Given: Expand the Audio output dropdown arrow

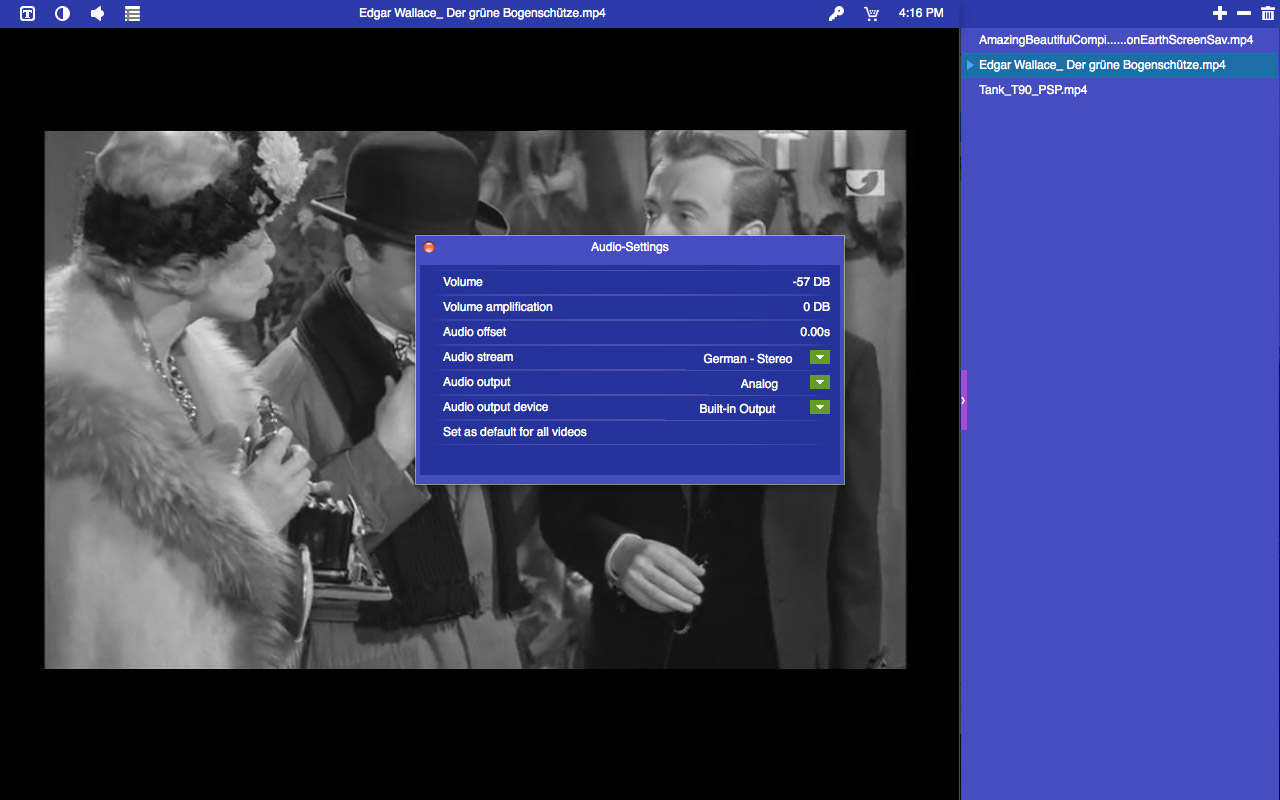Looking at the screenshot, I should (820, 382).
